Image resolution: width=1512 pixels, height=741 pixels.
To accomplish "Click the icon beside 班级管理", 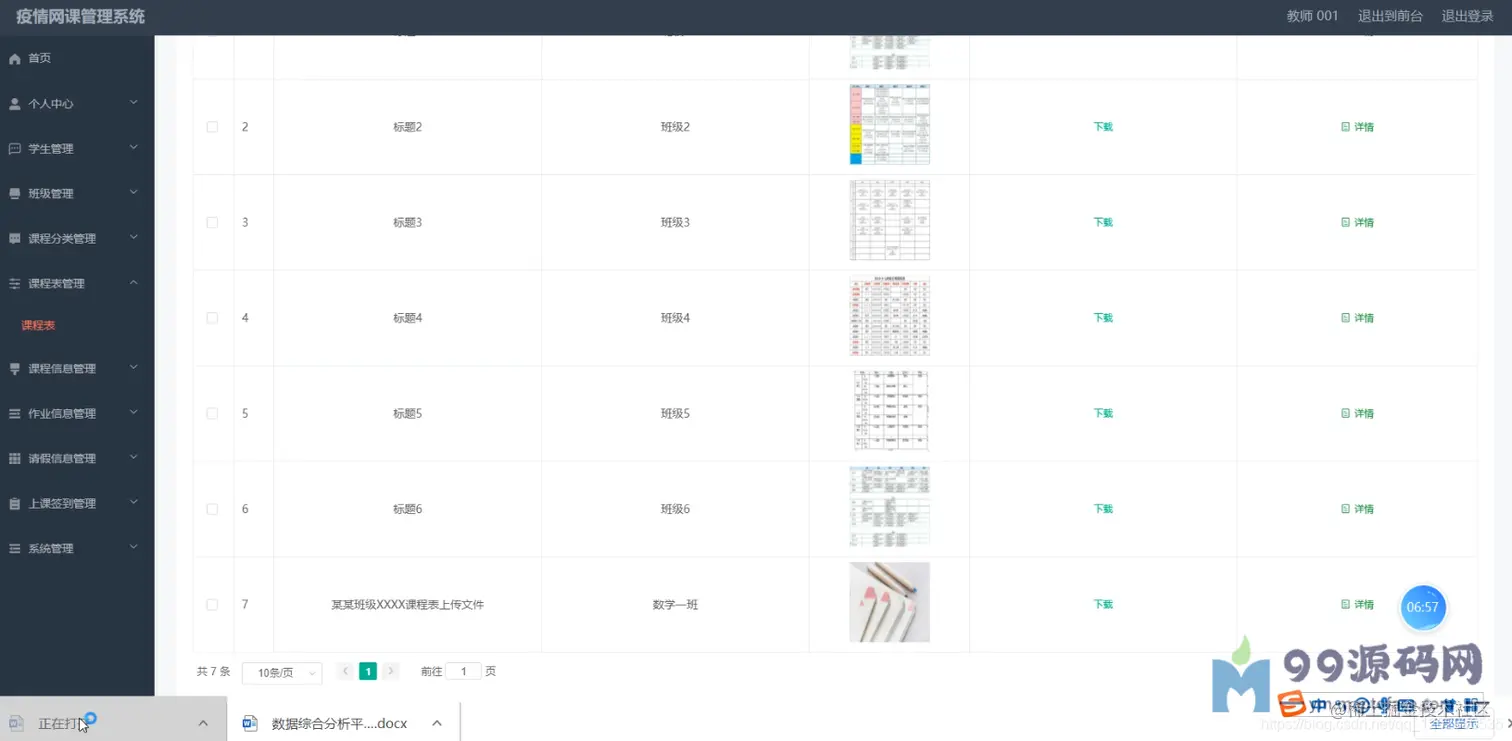I will click(14, 194).
